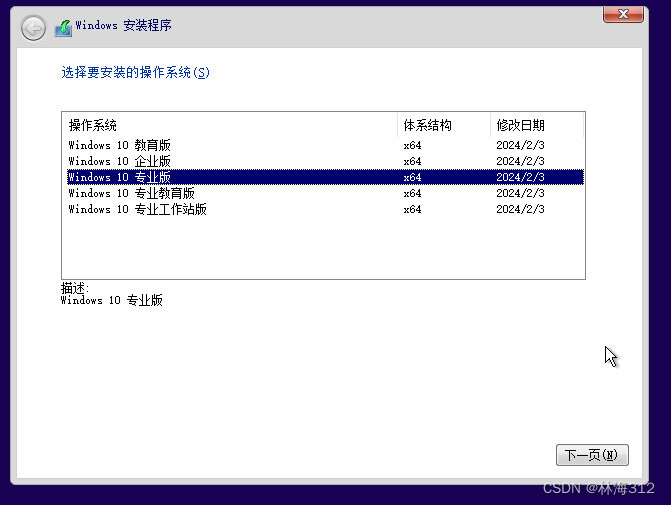Click the 下一页(N) button
This screenshot has height=505, width=671.
click(592, 454)
